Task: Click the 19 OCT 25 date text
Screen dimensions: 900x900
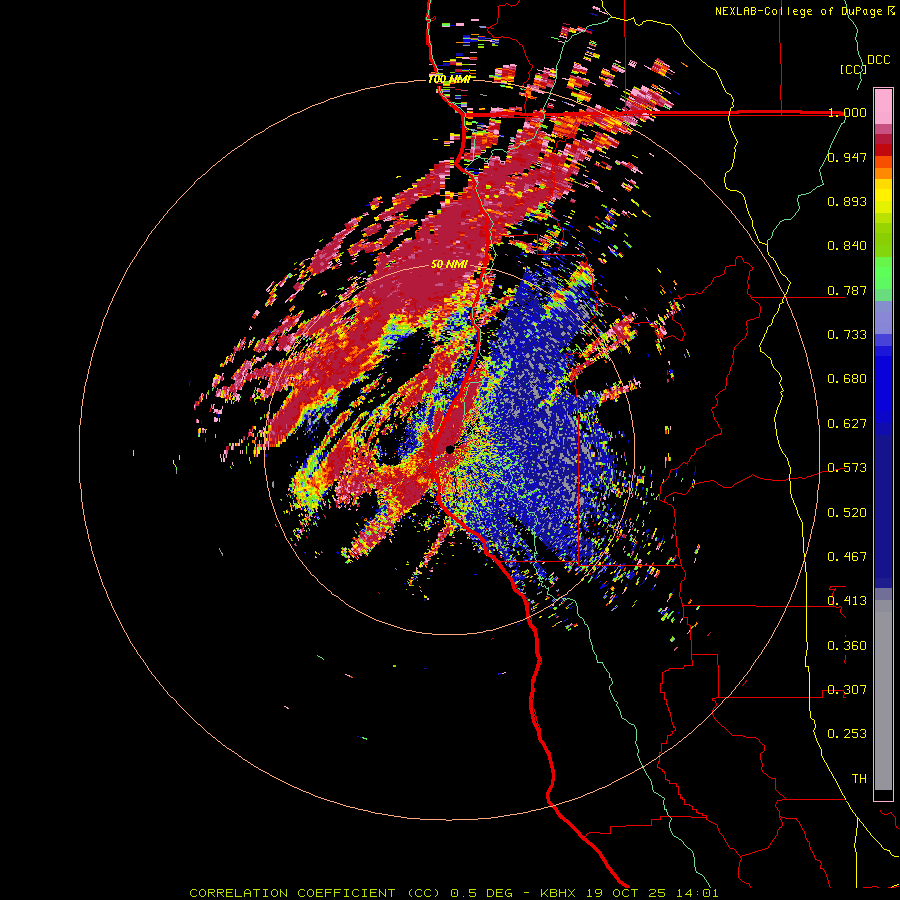Action: pyautogui.click(x=626, y=893)
